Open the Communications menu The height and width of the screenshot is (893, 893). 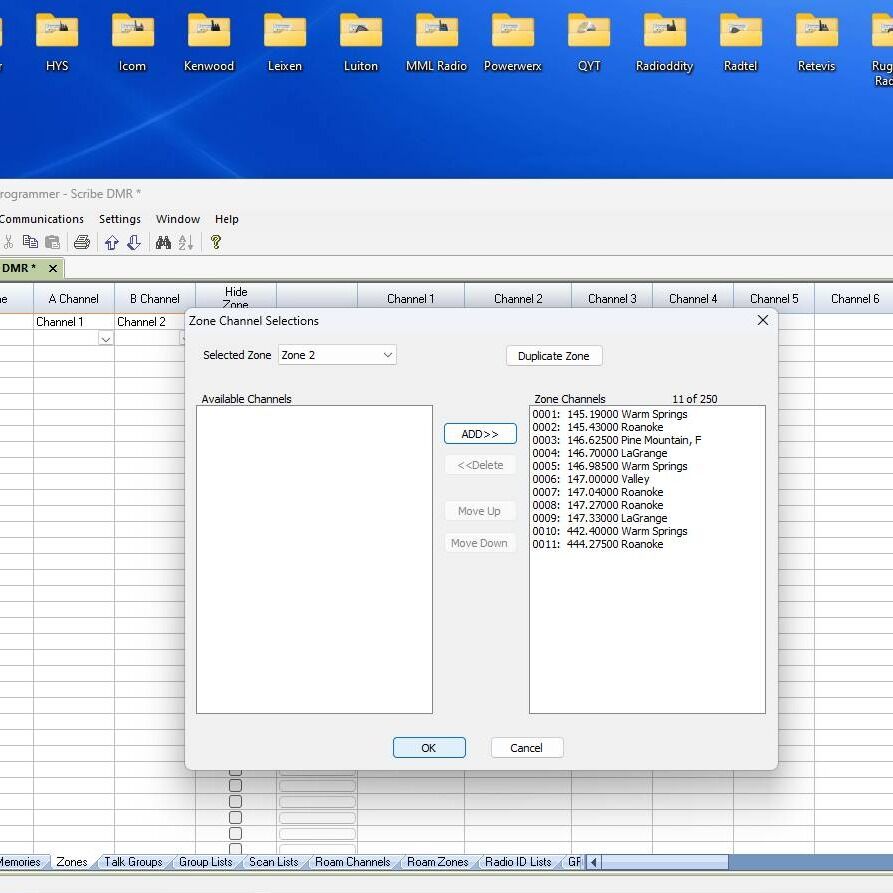[41, 219]
